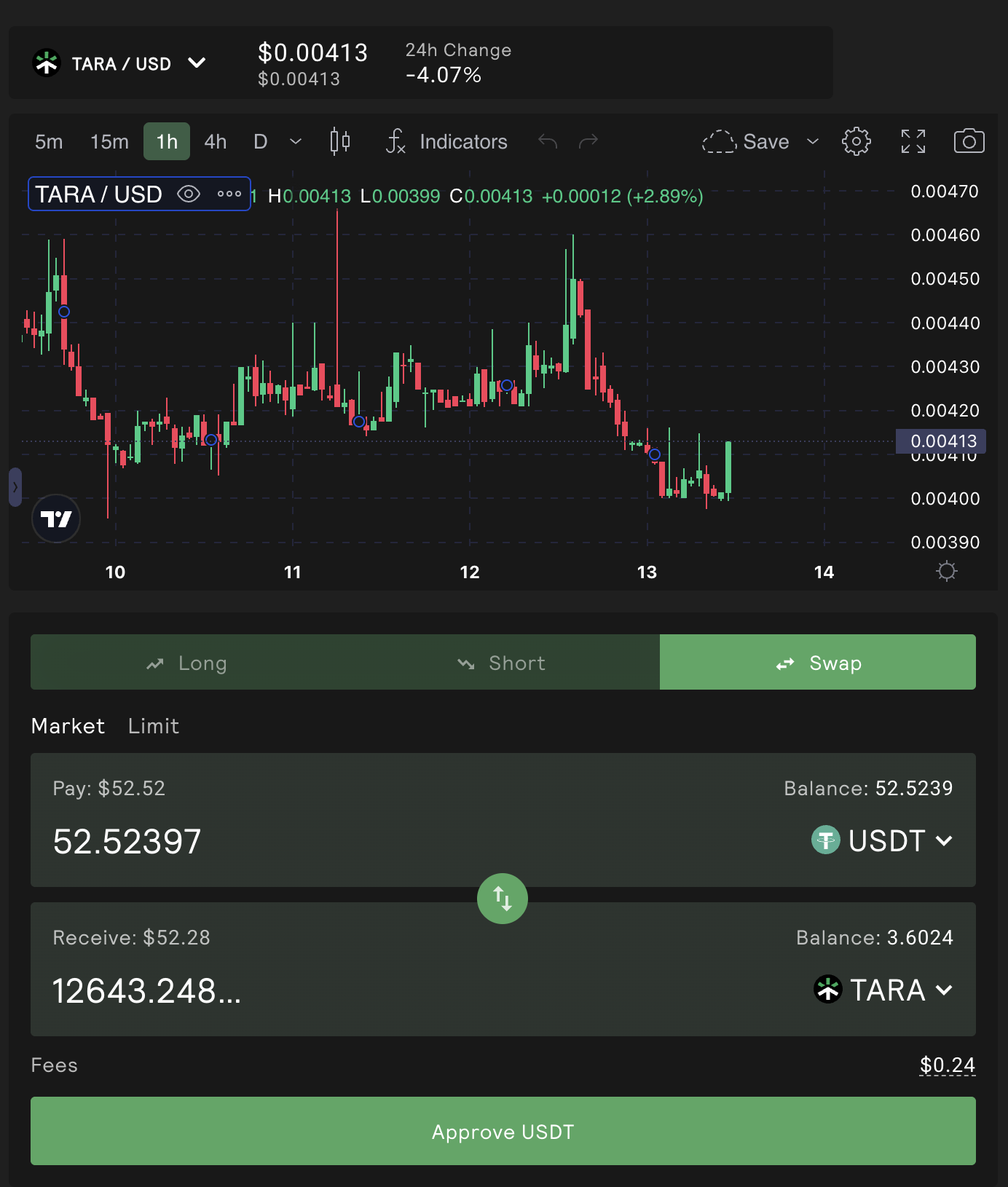The width and height of the screenshot is (1008, 1187).
Task: Save the chart layout
Action: 746,141
